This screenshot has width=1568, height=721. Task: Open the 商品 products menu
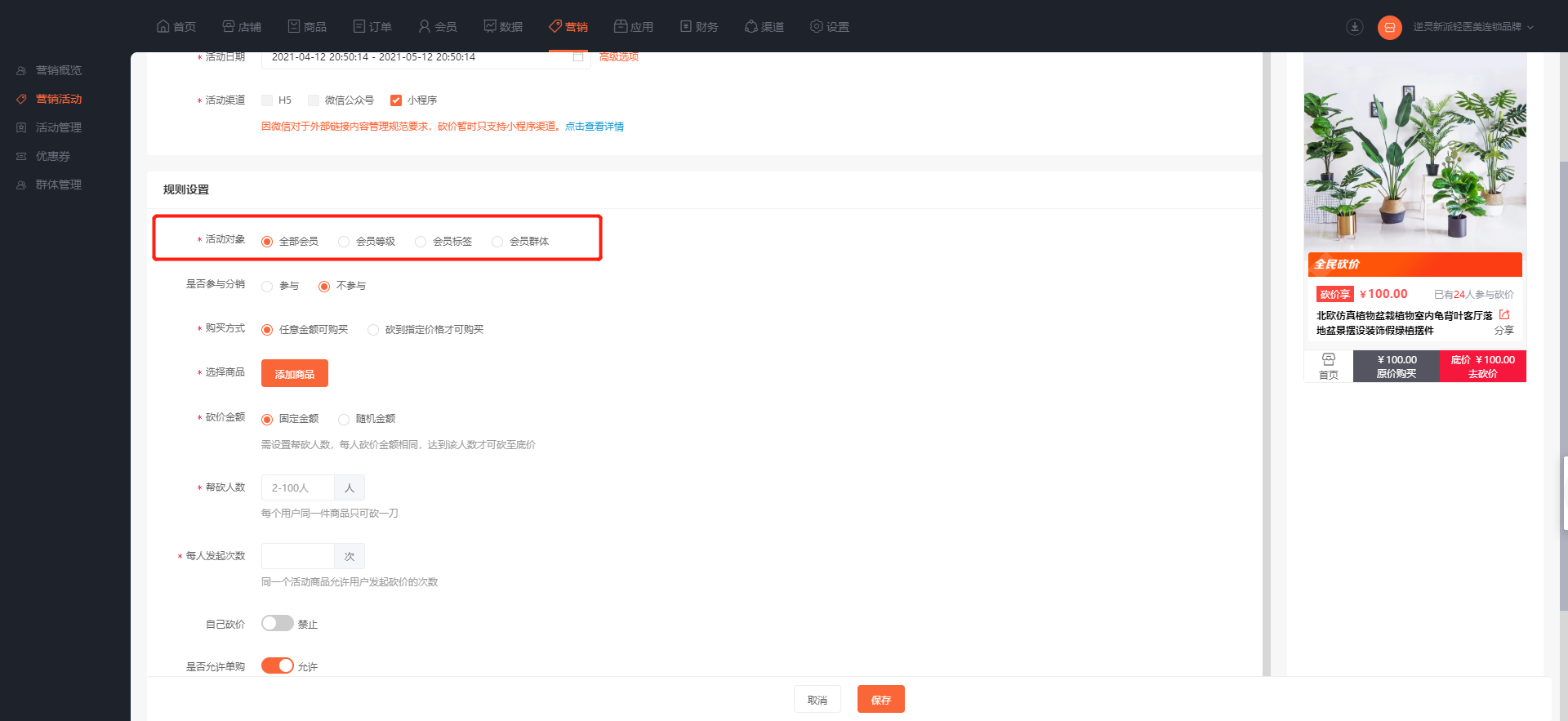coord(306,26)
